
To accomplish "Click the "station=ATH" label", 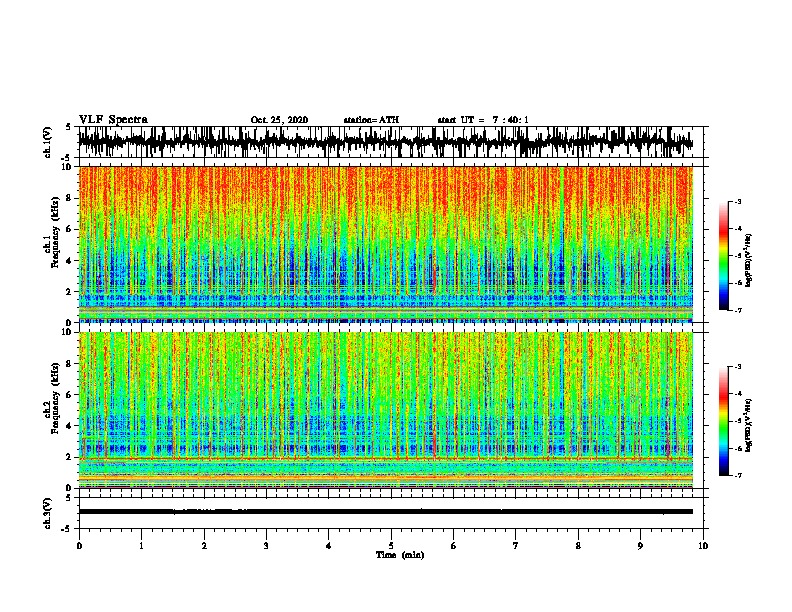I will point(371,120).
